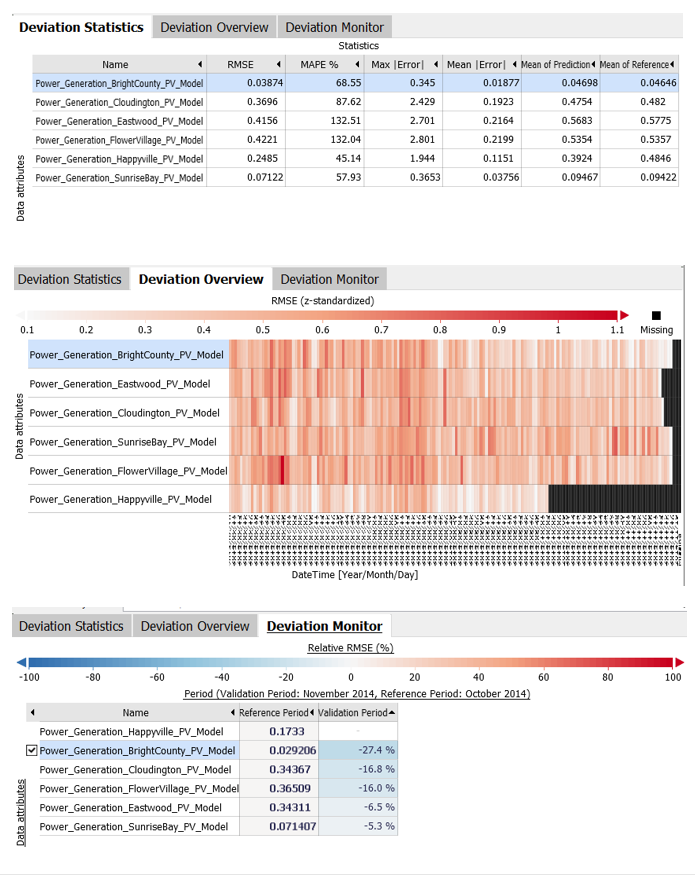Open Deviation Overview tab above Relative RMSE scale
This screenshot has width=695, height=875.
pyautogui.click(x=195, y=626)
